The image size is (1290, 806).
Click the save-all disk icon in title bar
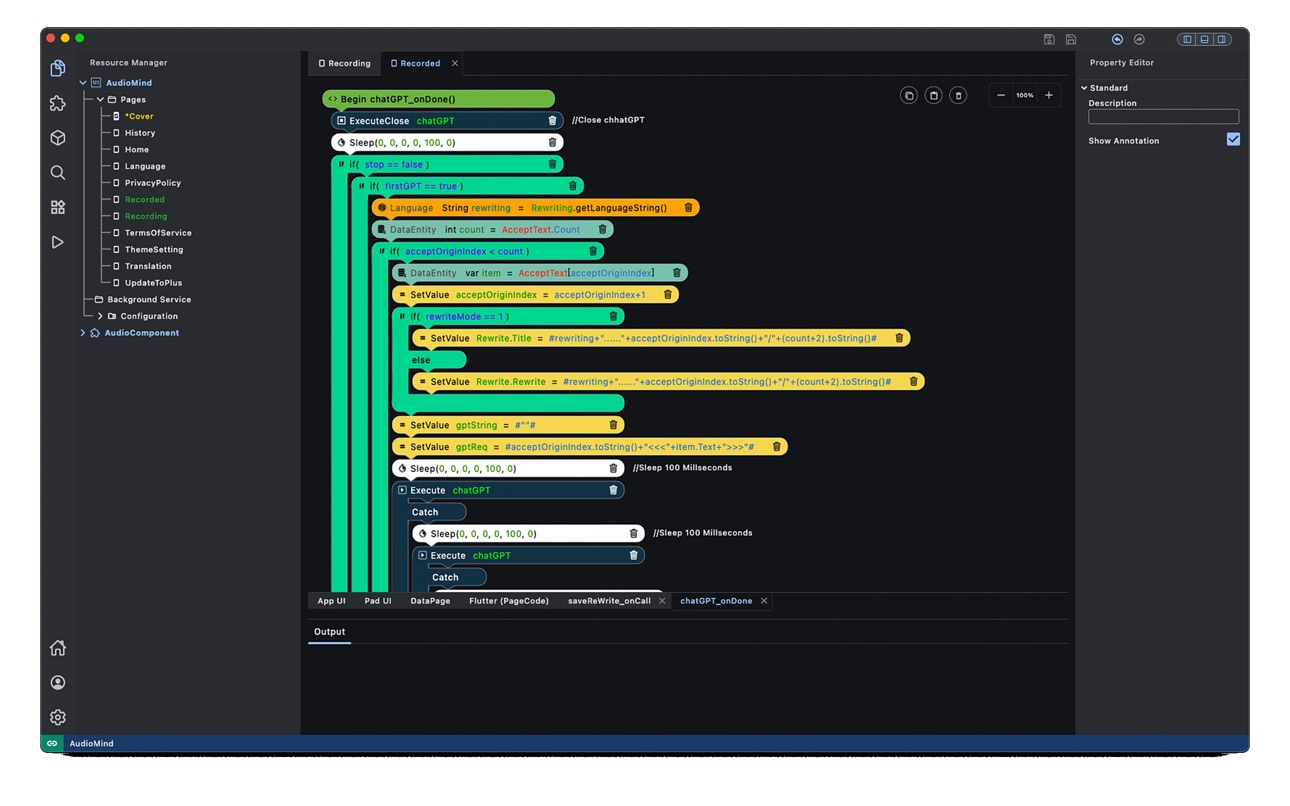[x=1049, y=39]
